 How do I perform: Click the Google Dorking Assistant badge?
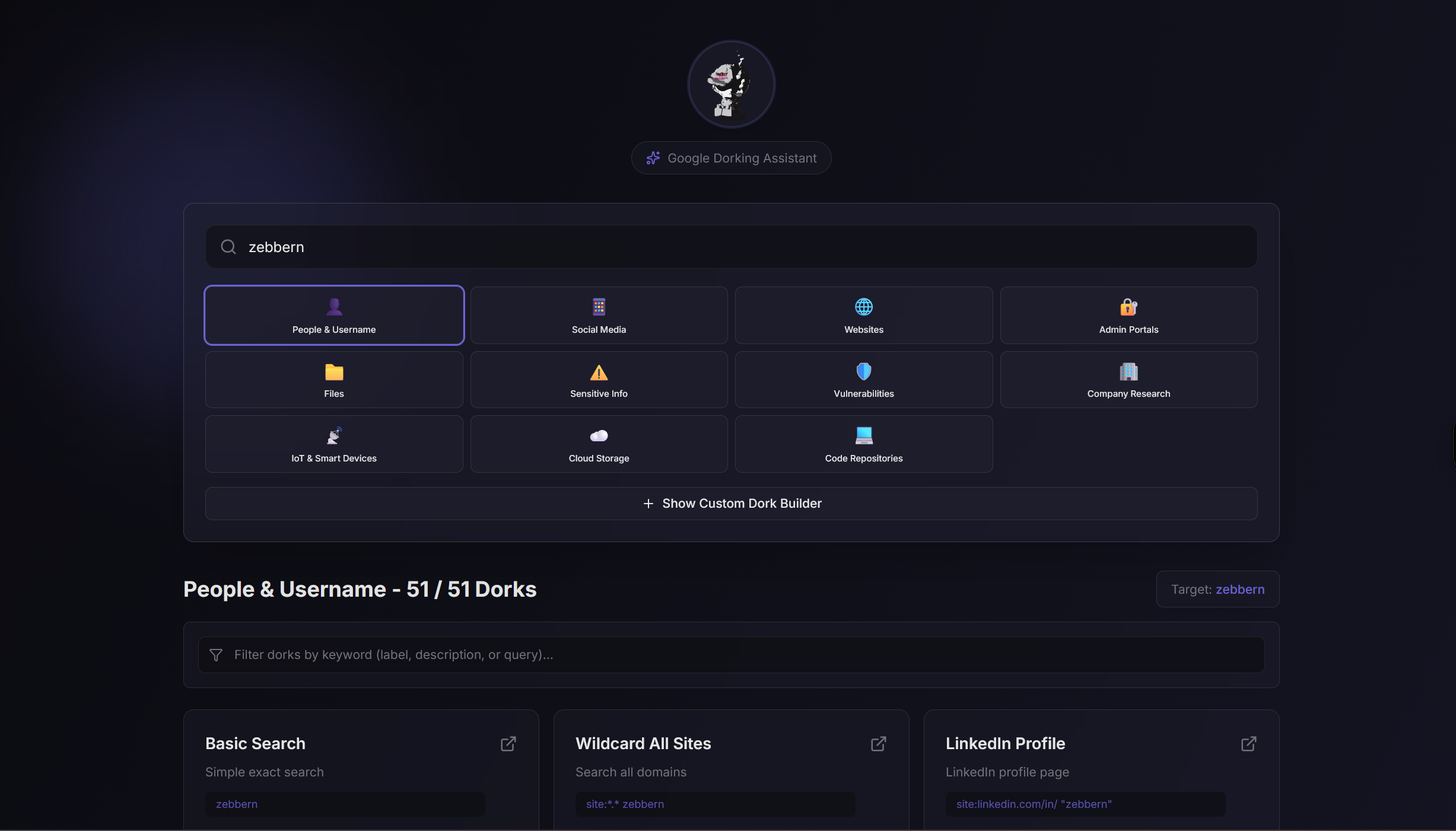(x=731, y=158)
